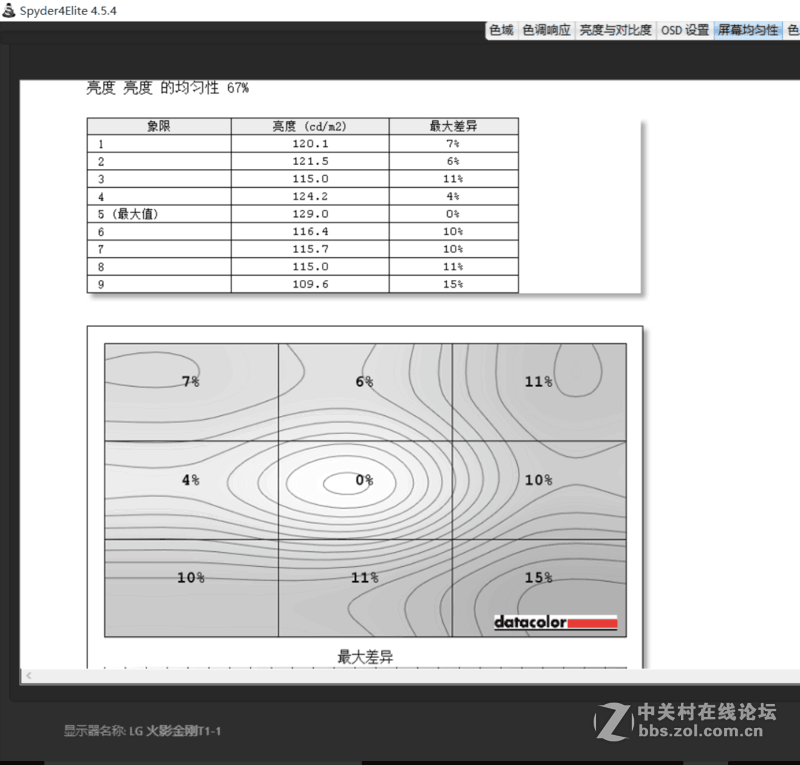Viewport: 800px width, 765px height.
Task: Click the 115.7 luminance cell
Action: click(x=310, y=249)
